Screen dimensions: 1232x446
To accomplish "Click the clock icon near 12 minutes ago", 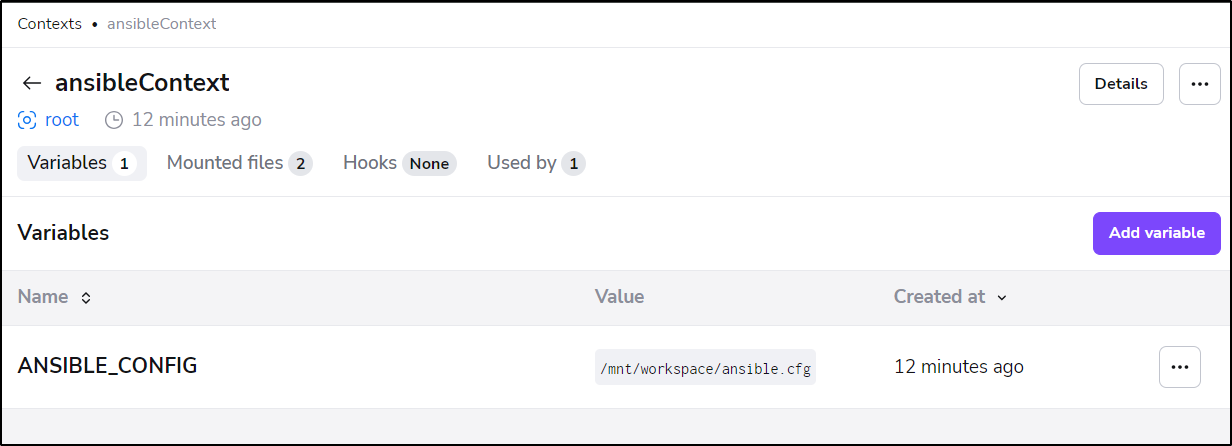I will 114,120.
